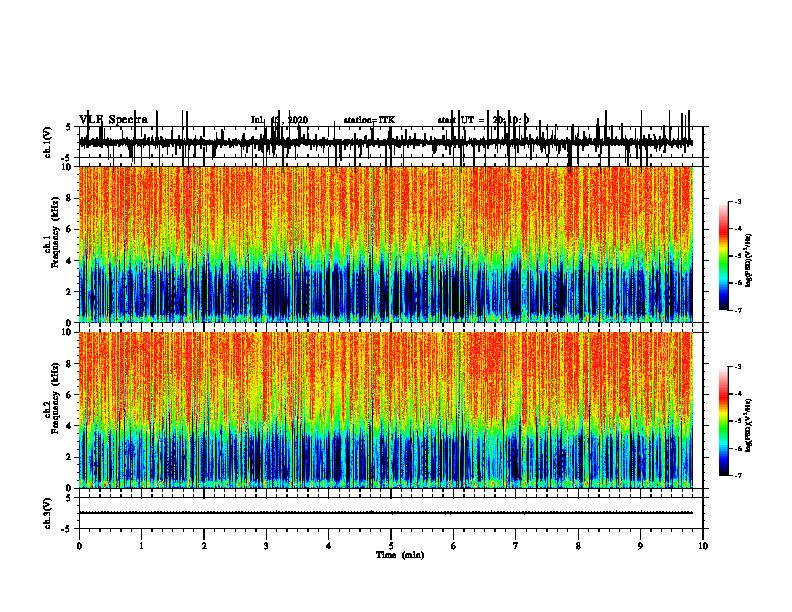The image size is (792, 612).
Task: Click the ch.2 spectrogram panel
Action: 385,410
